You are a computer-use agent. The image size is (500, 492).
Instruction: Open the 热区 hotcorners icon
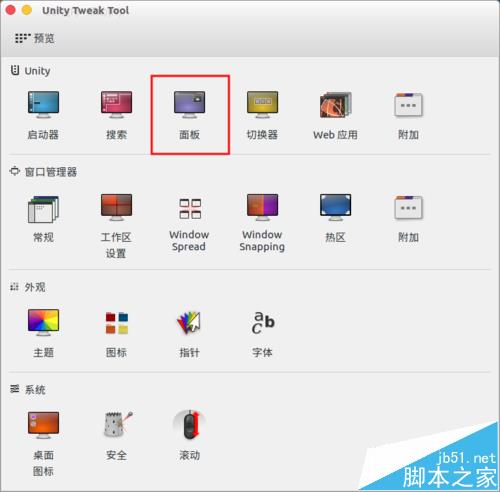335,207
